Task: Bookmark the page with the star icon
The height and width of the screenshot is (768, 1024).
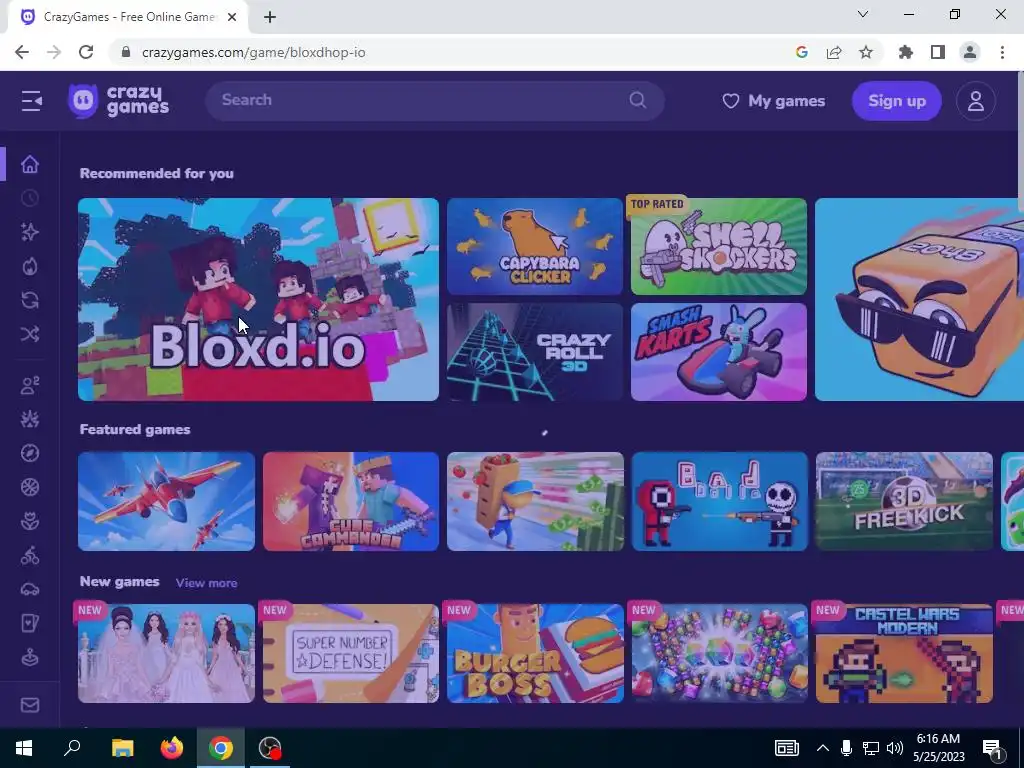Action: 866,52
